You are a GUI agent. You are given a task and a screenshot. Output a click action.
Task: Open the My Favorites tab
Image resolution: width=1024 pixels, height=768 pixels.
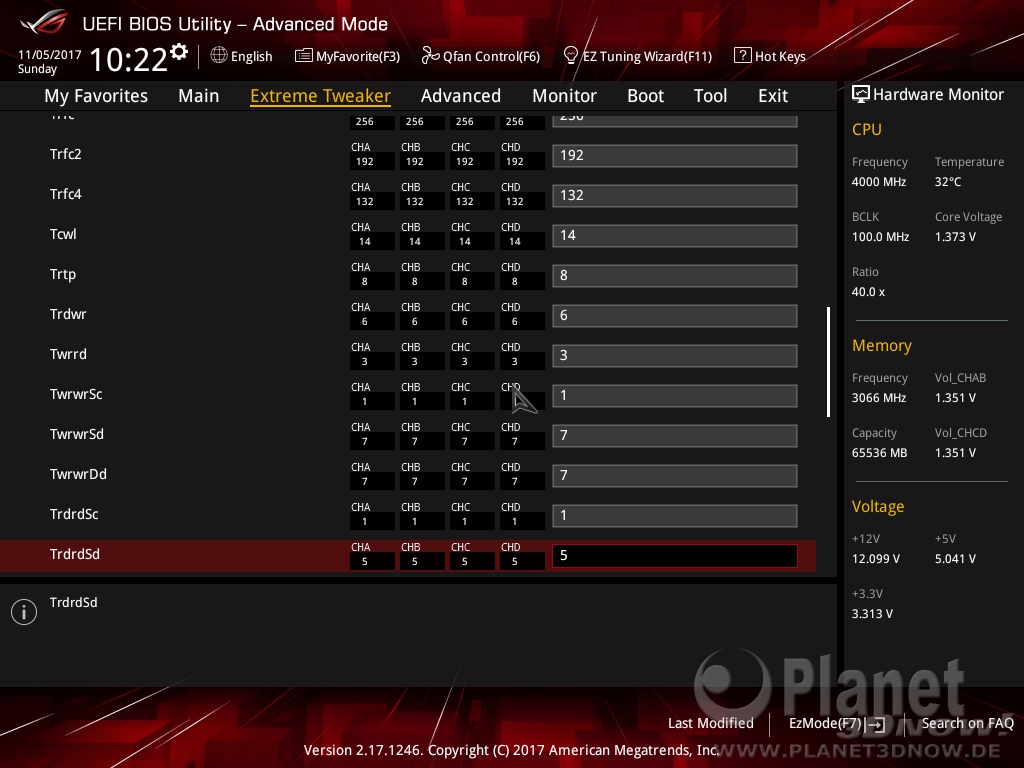click(x=96, y=95)
